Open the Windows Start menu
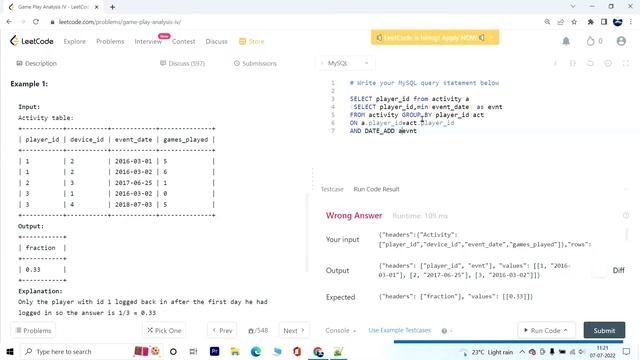This screenshot has height=360, width=640. (10, 351)
